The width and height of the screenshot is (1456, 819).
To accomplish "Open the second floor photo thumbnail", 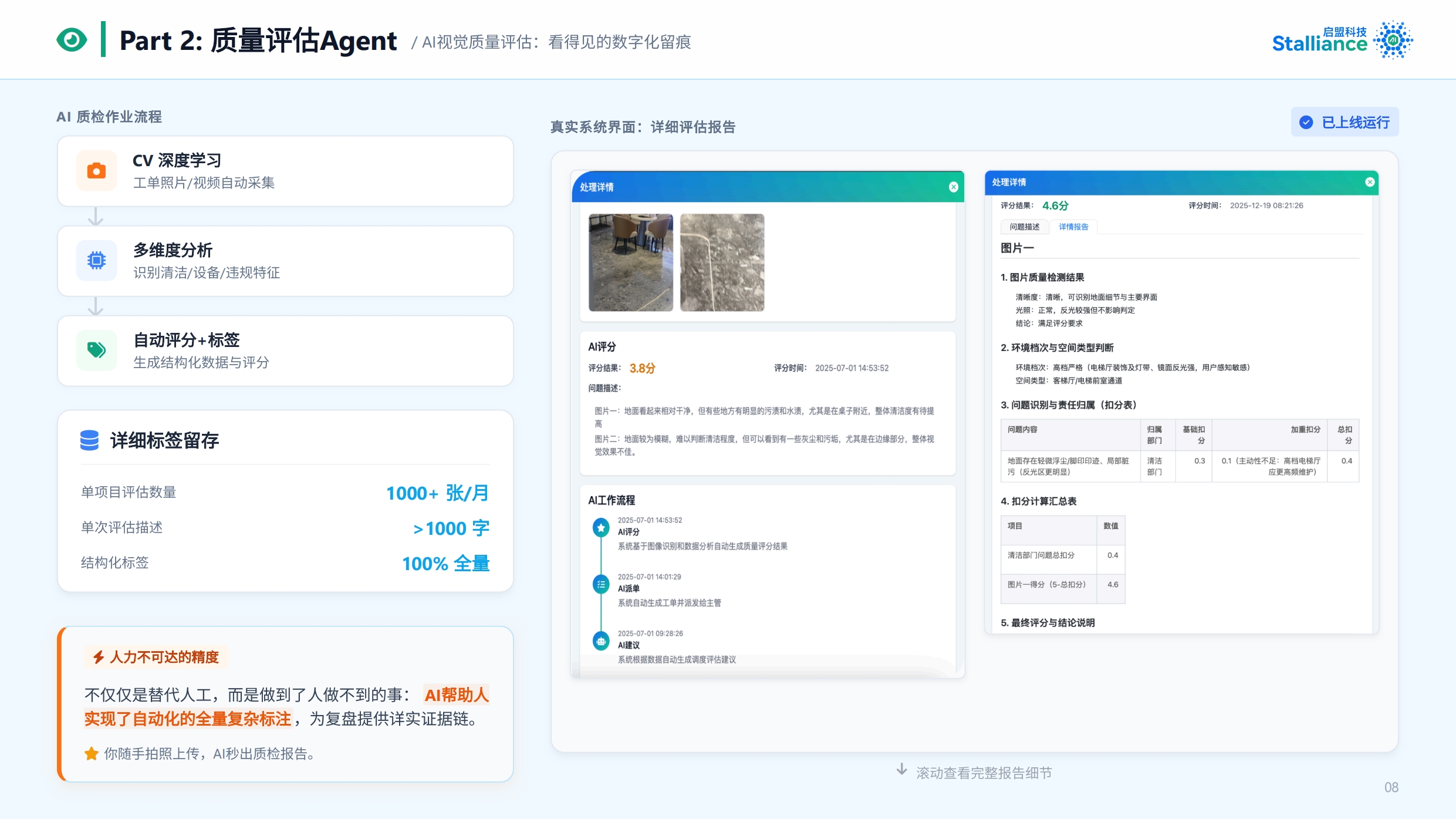I will (x=722, y=262).
